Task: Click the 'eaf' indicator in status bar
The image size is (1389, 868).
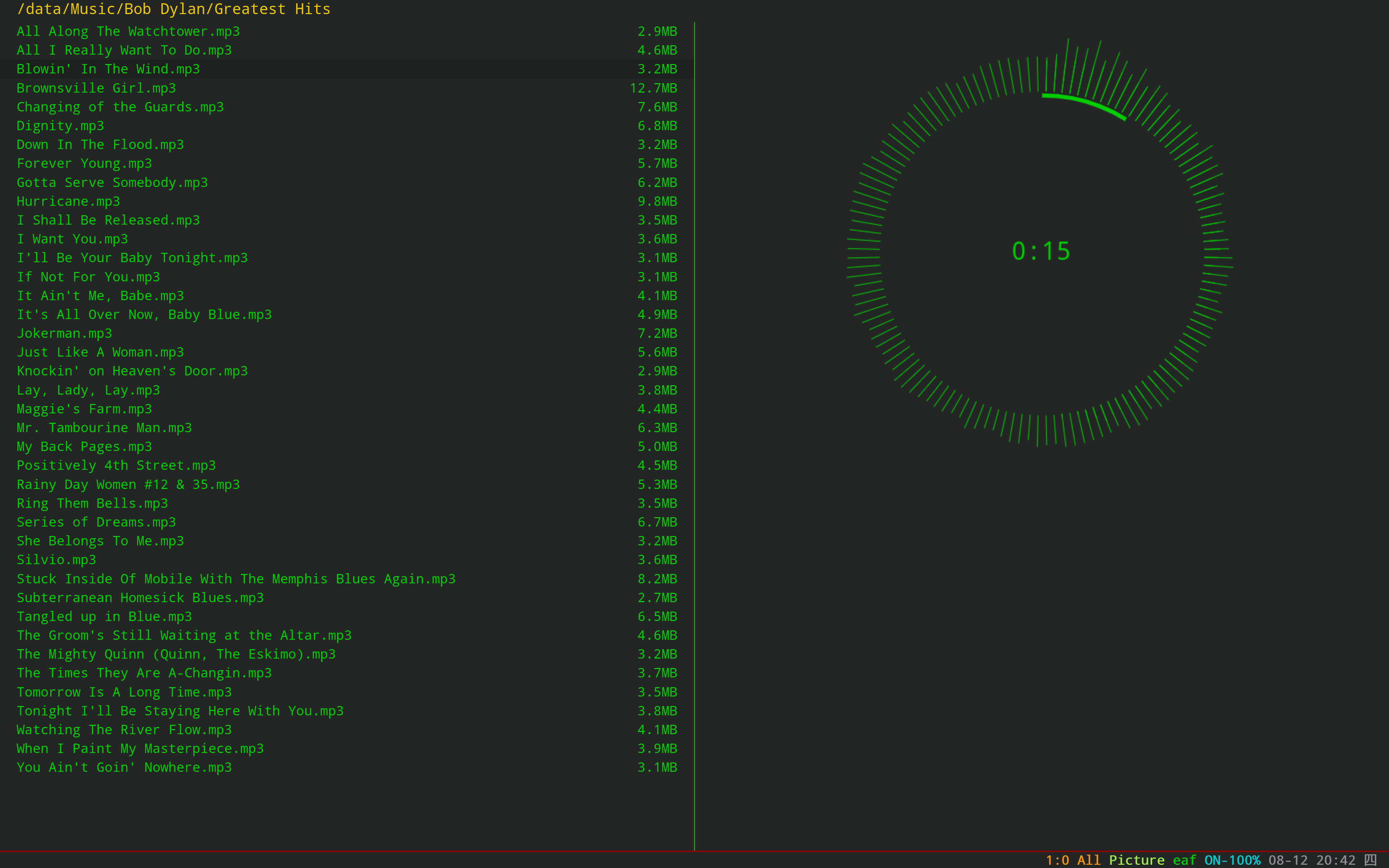Action: (x=1184, y=860)
